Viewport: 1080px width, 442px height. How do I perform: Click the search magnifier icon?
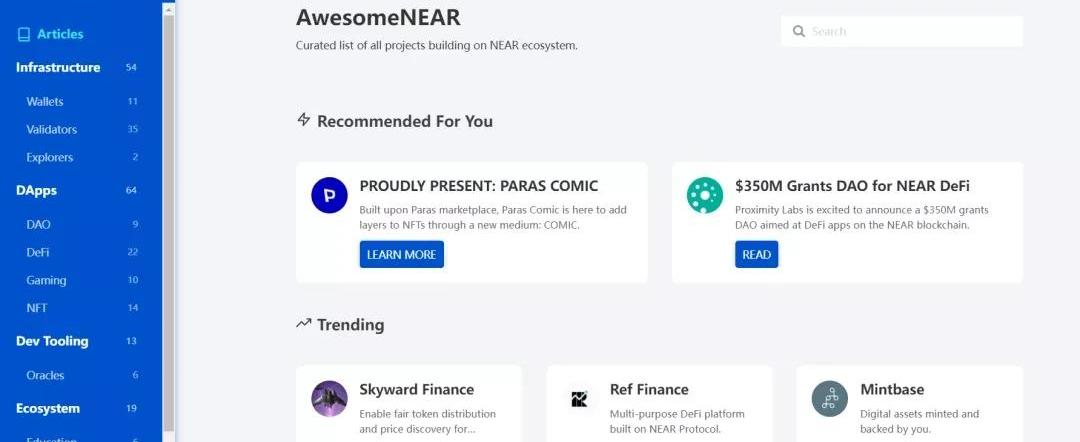coord(799,31)
